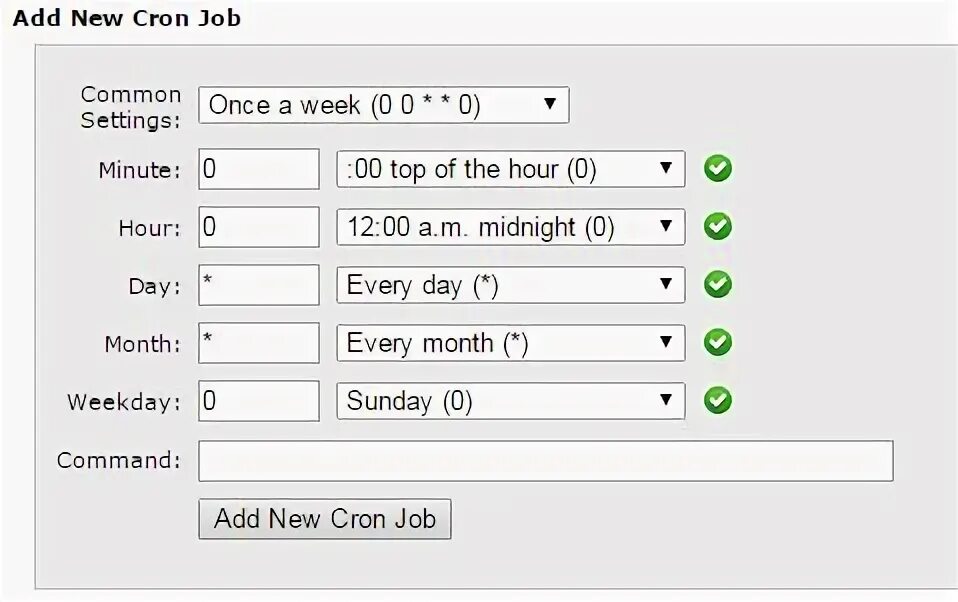Focus the Hour text field
This screenshot has width=958, height=602.
[259, 227]
